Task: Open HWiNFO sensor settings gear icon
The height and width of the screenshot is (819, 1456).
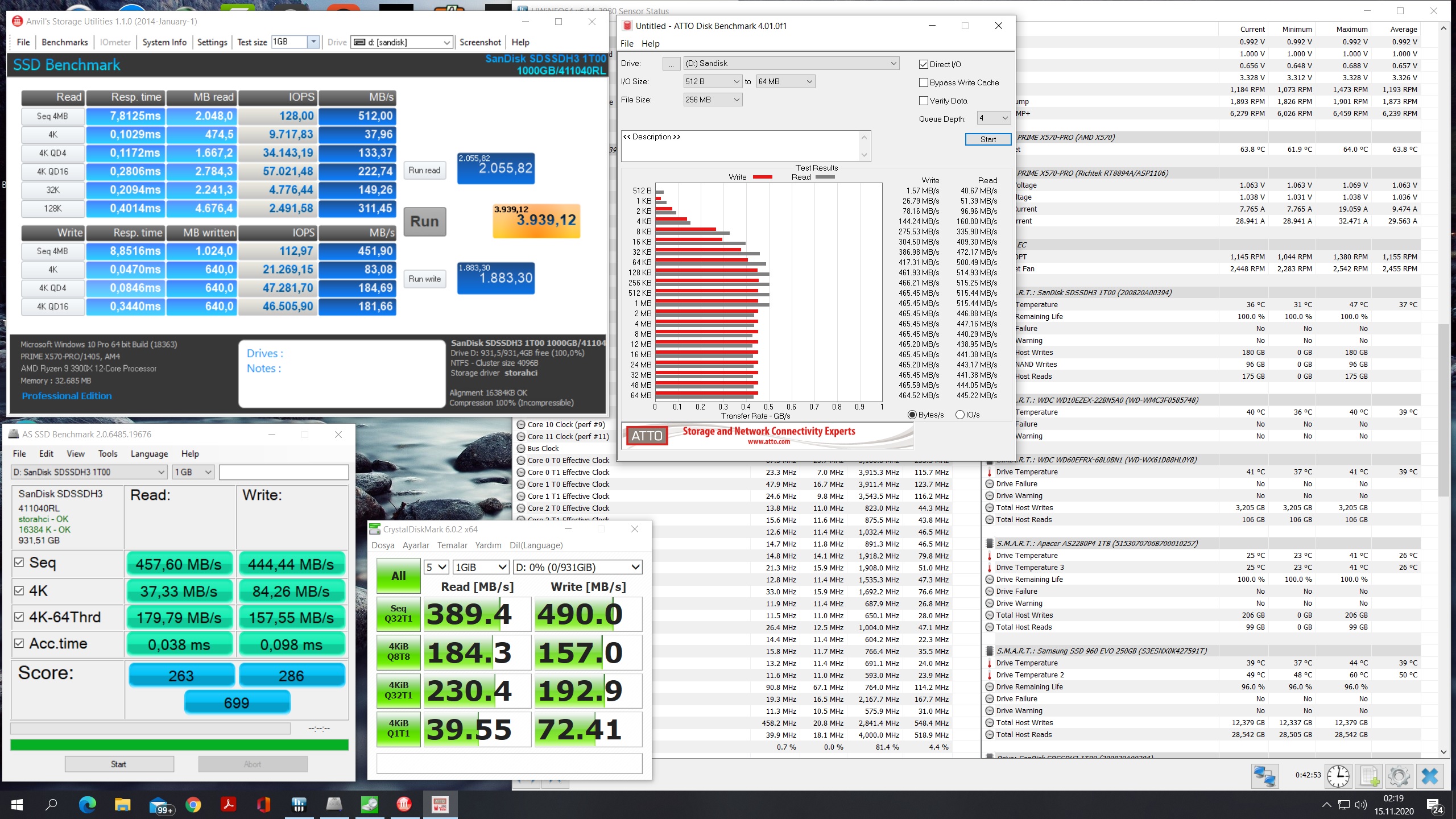Action: pyautogui.click(x=1399, y=776)
